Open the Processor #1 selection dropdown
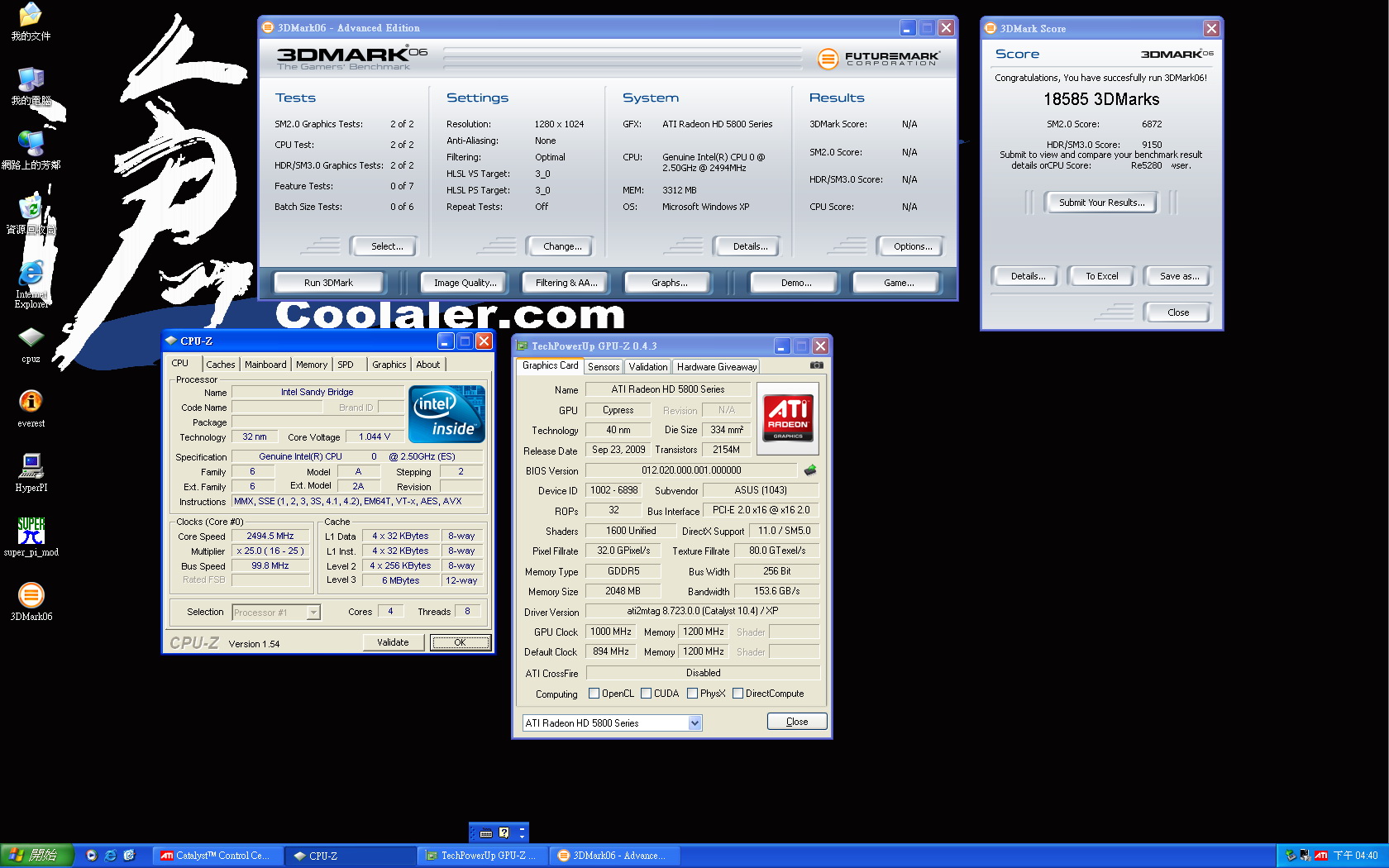This screenshot has height=868, width=1389. pos(313,613)
